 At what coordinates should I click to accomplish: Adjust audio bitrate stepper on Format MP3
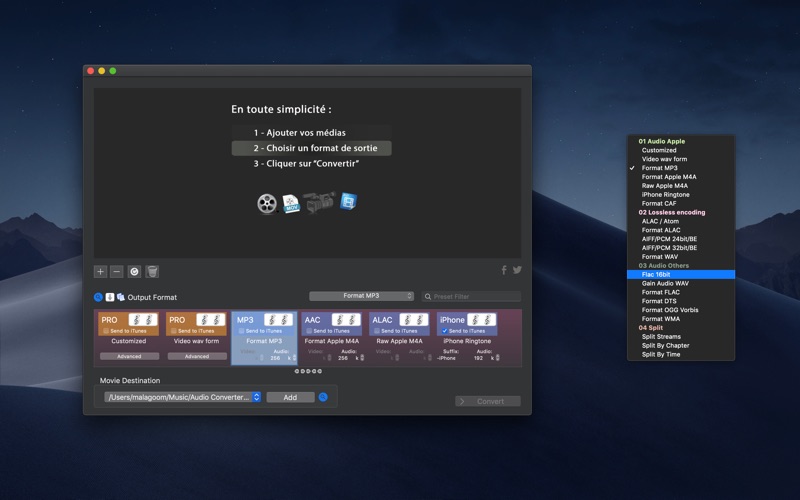point(294,358)
